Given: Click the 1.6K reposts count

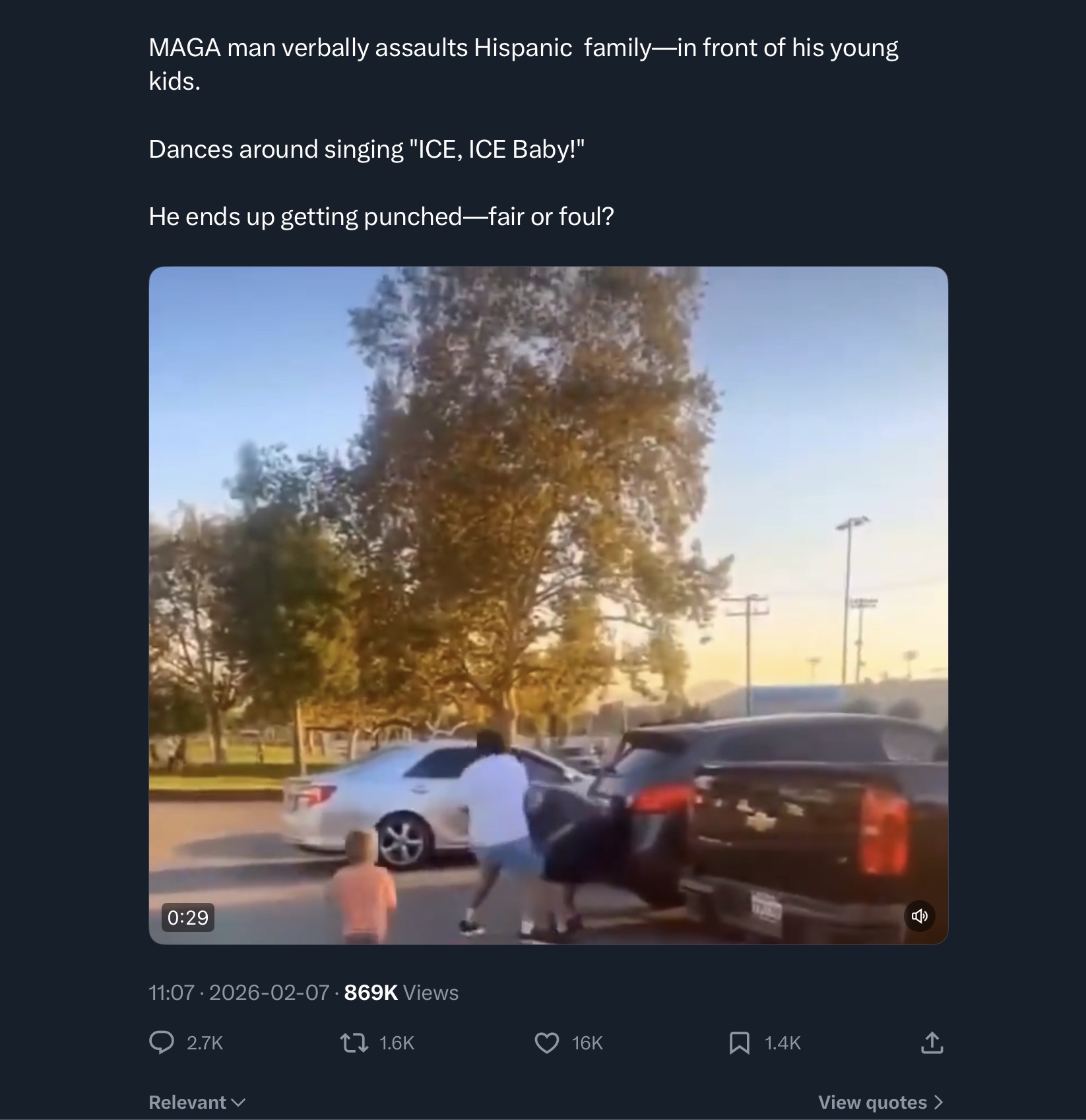Looking at the screenshot, I should [397, 1043].
